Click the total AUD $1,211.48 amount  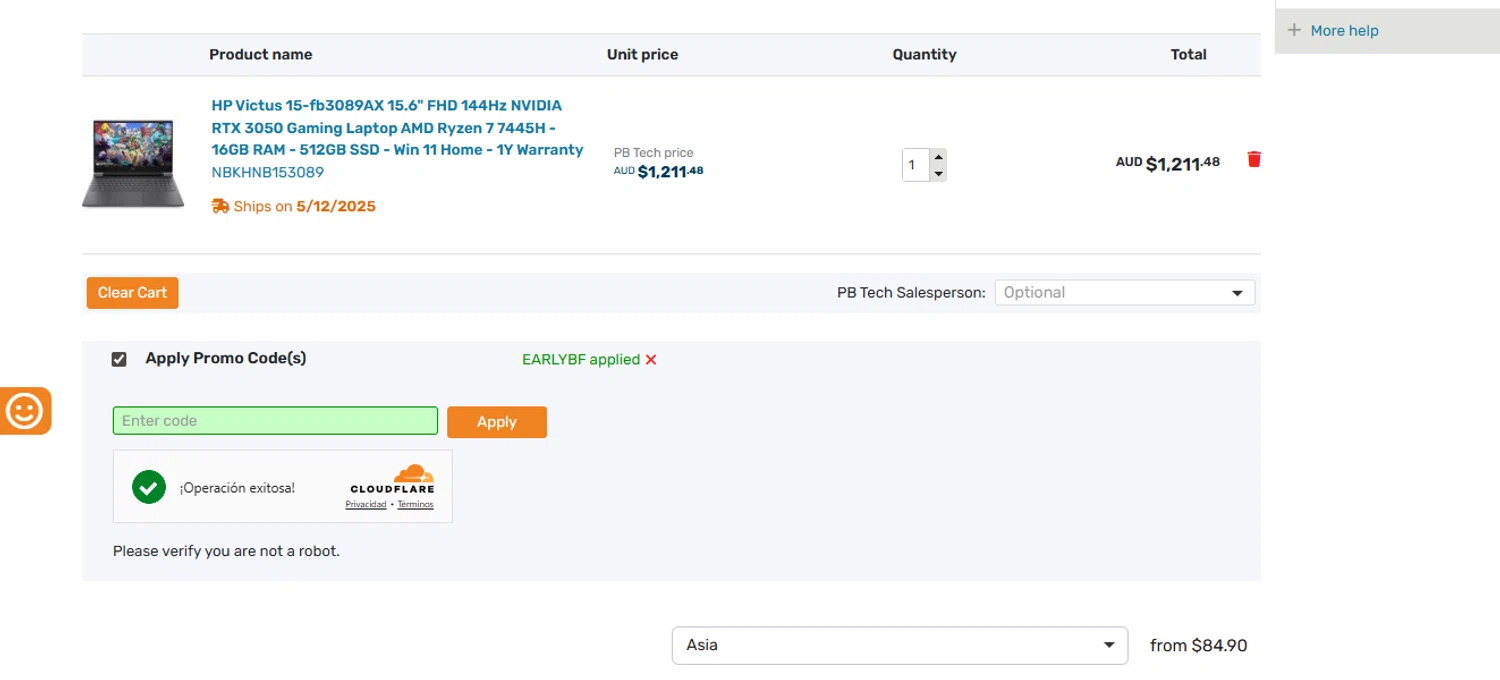1168,163
